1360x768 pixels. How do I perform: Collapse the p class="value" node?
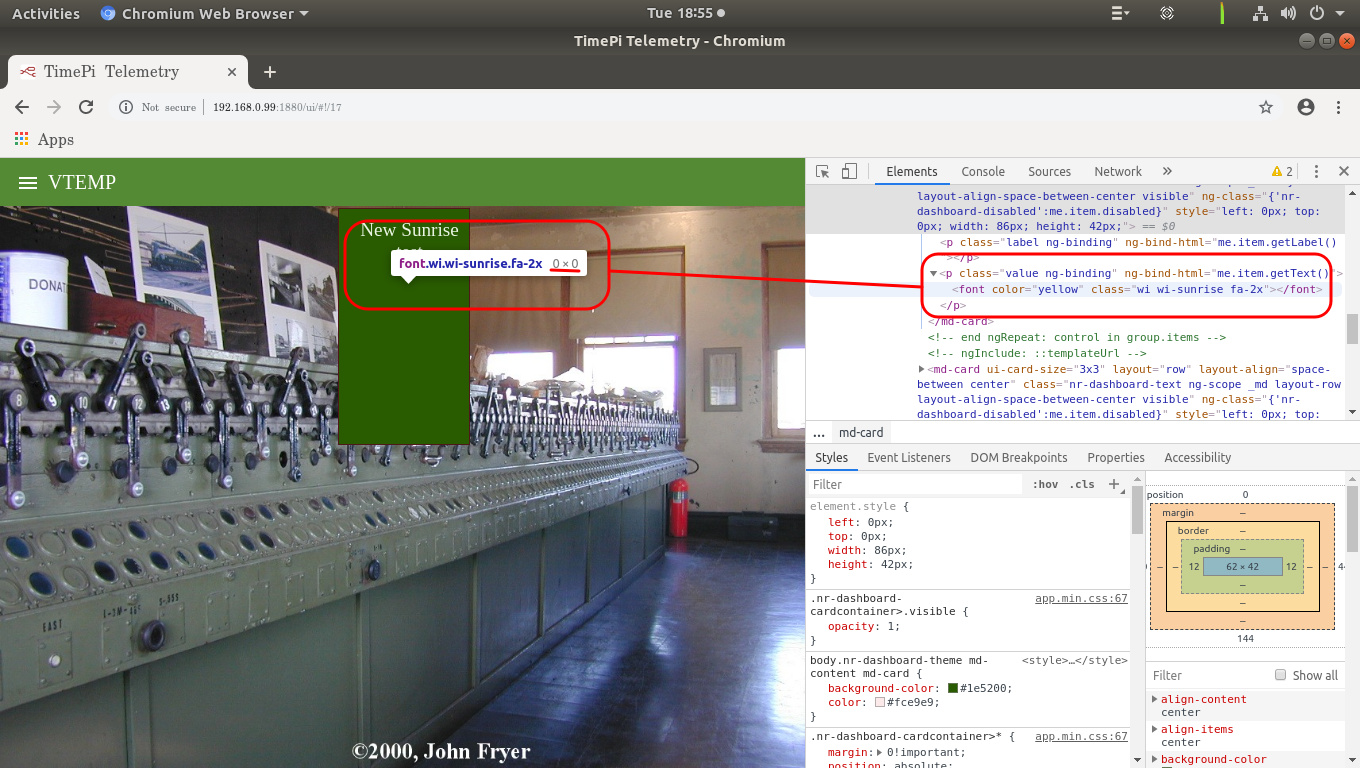pos(934,274)
